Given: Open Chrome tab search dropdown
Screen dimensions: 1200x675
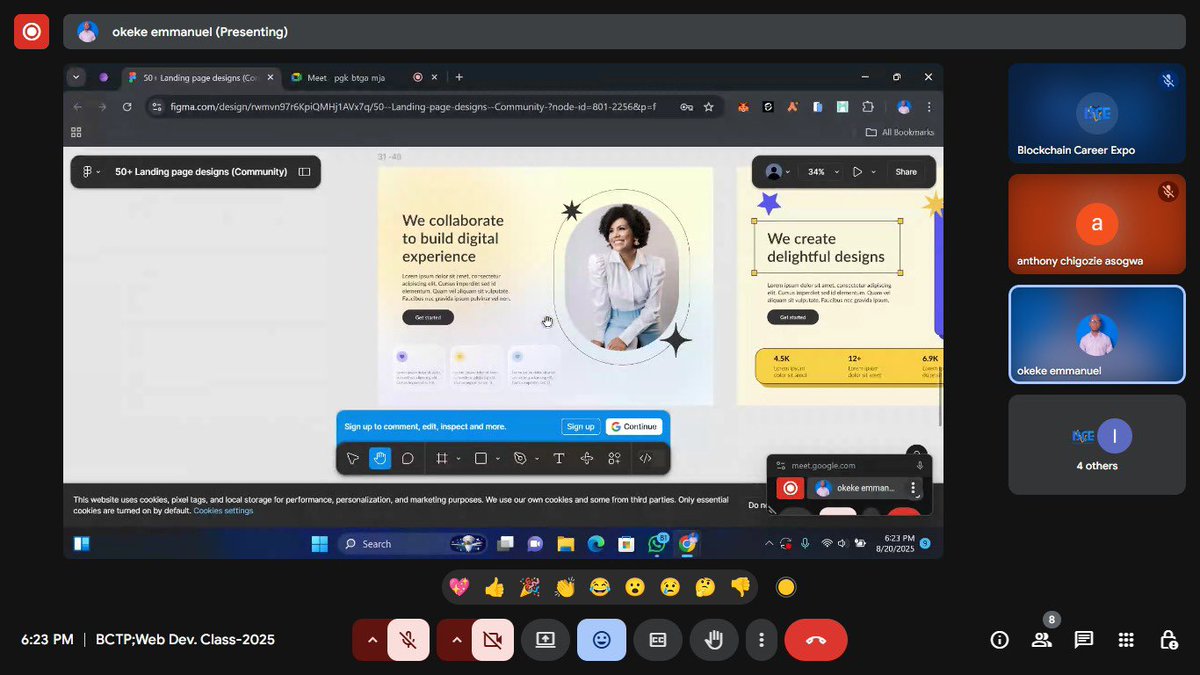Looking at the screenshot, I should click(76, 77).
